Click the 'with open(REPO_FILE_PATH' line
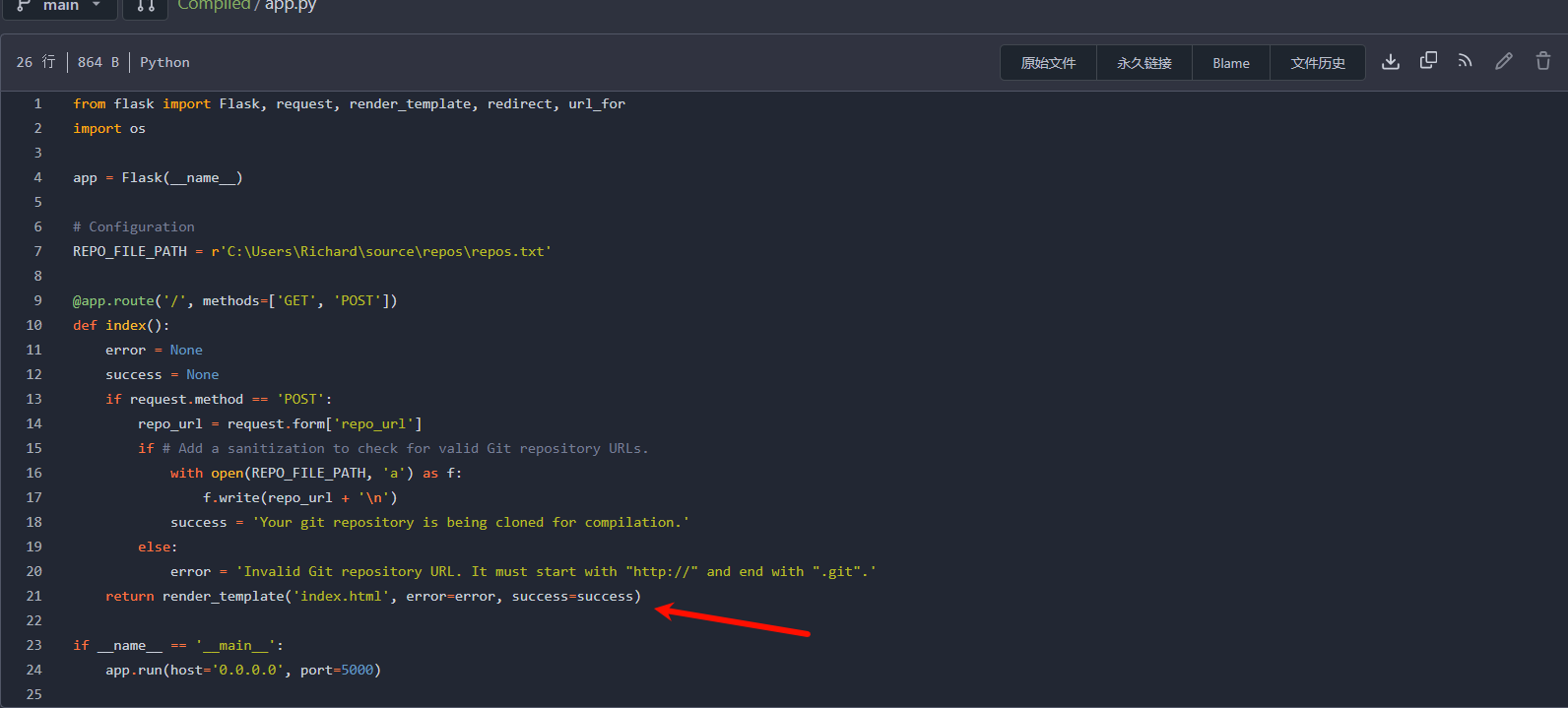This screenshot has height=708, width=1568. pos(316,473)
